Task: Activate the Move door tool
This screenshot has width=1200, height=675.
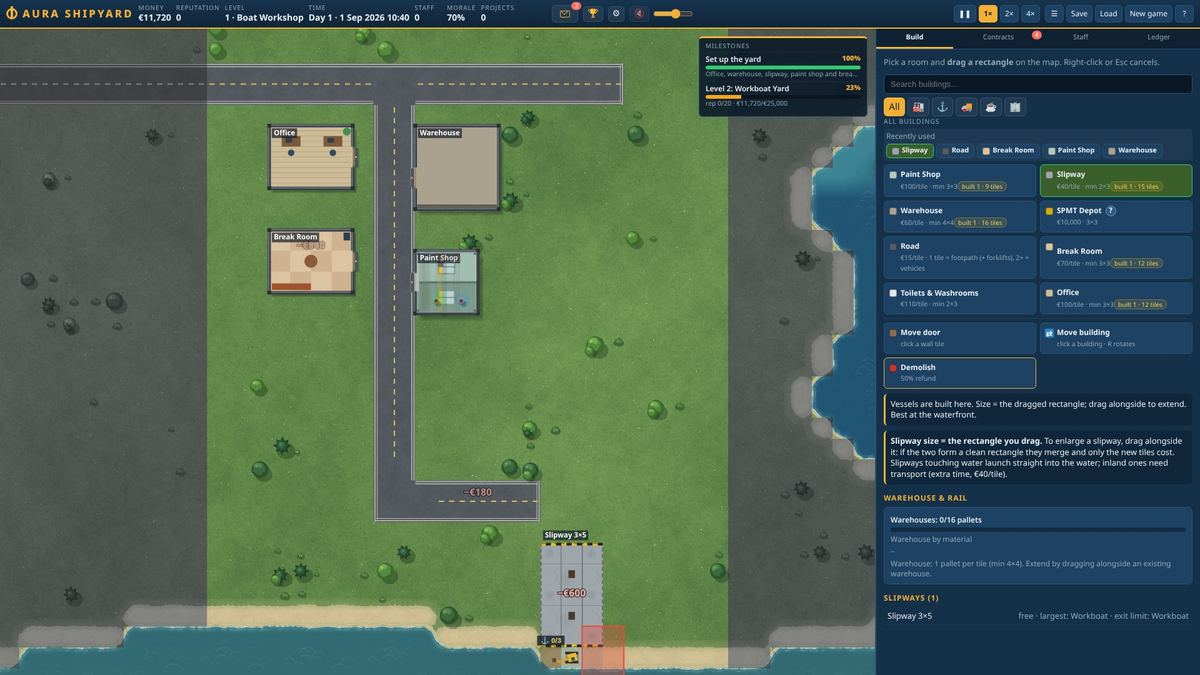Action: click(960, 338)
